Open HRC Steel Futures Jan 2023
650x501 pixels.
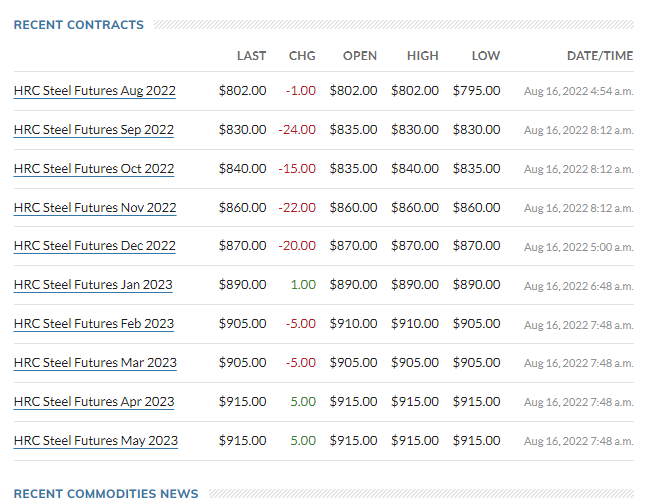[x=93, y=285]
